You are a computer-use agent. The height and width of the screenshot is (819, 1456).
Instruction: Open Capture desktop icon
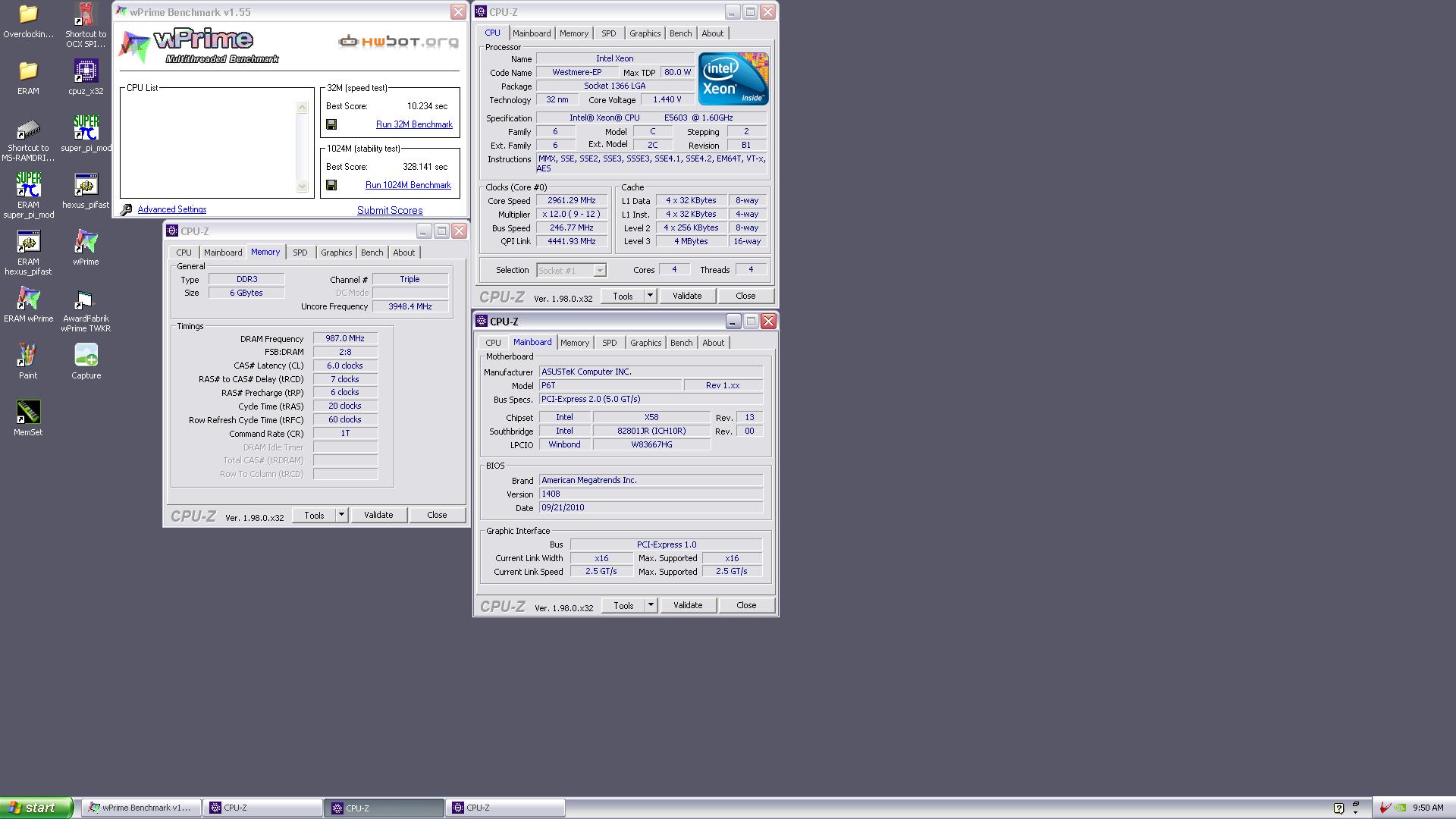tap(86, 362)
